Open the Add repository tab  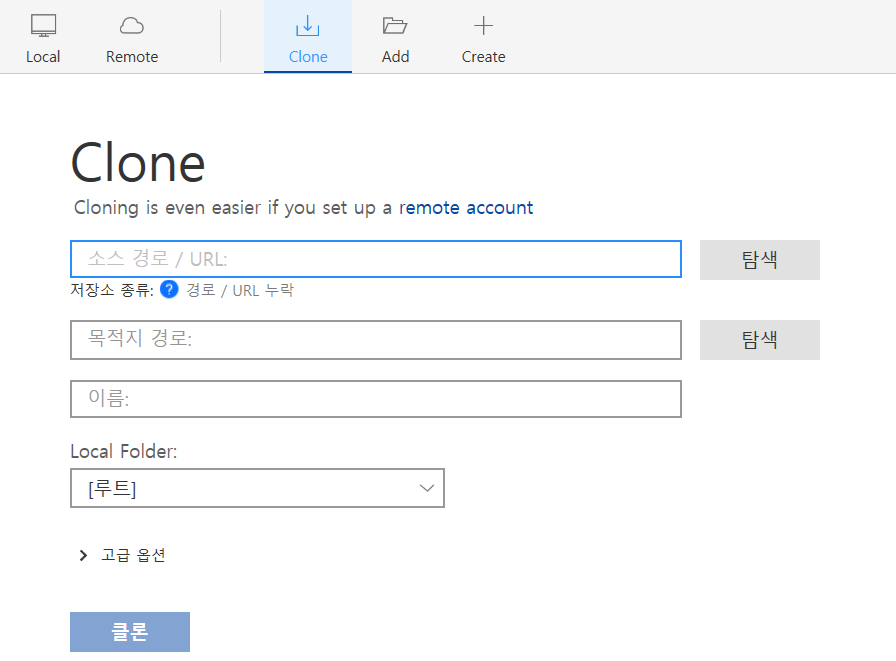(x=395, y=38)
